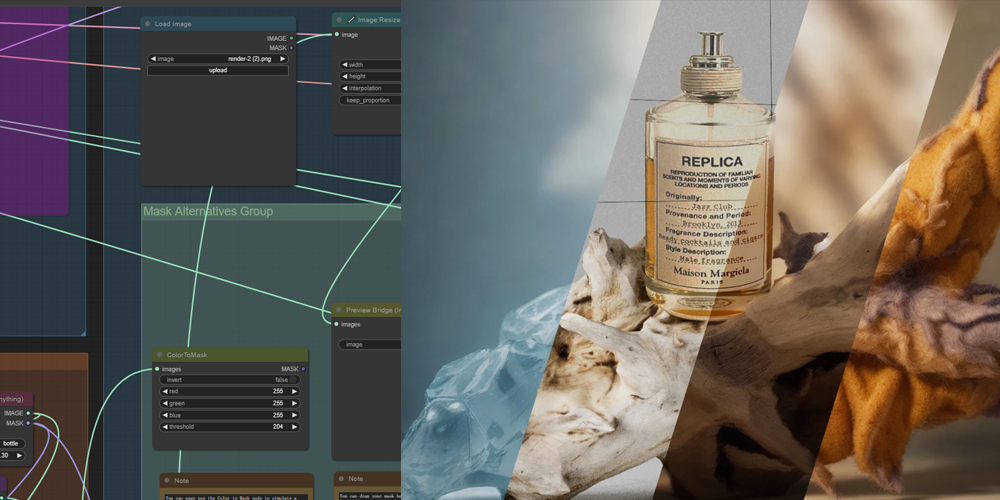The height and width of the screenshot is (500, 1000).
Task: Select next image in Load Image
Action: [x=283, y=59]
